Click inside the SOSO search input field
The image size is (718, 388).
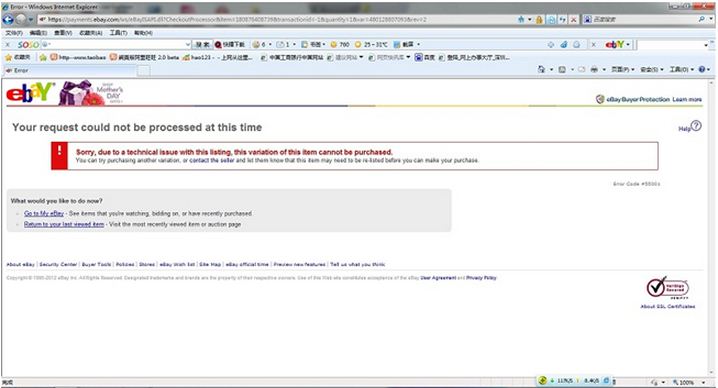(117, 44)
